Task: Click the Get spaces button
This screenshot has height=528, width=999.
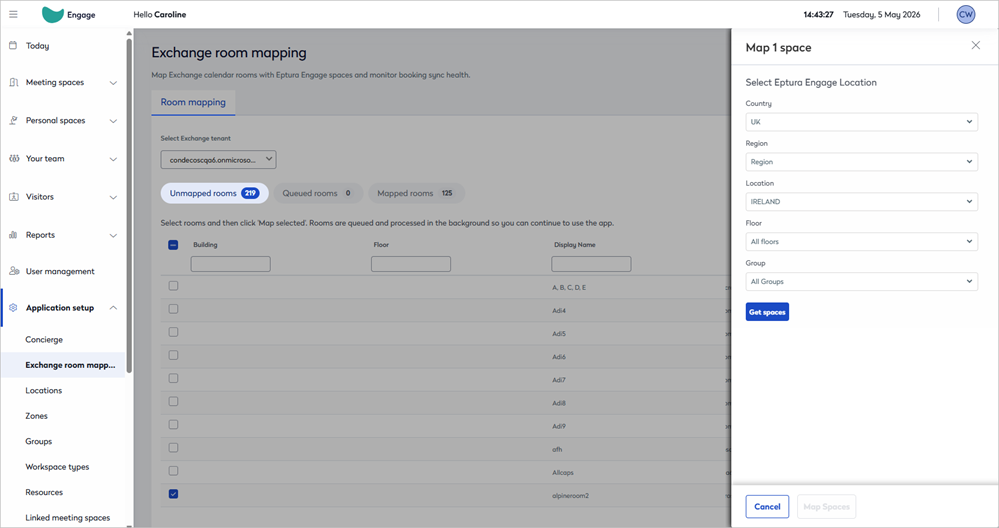Action: click(767, 311)
